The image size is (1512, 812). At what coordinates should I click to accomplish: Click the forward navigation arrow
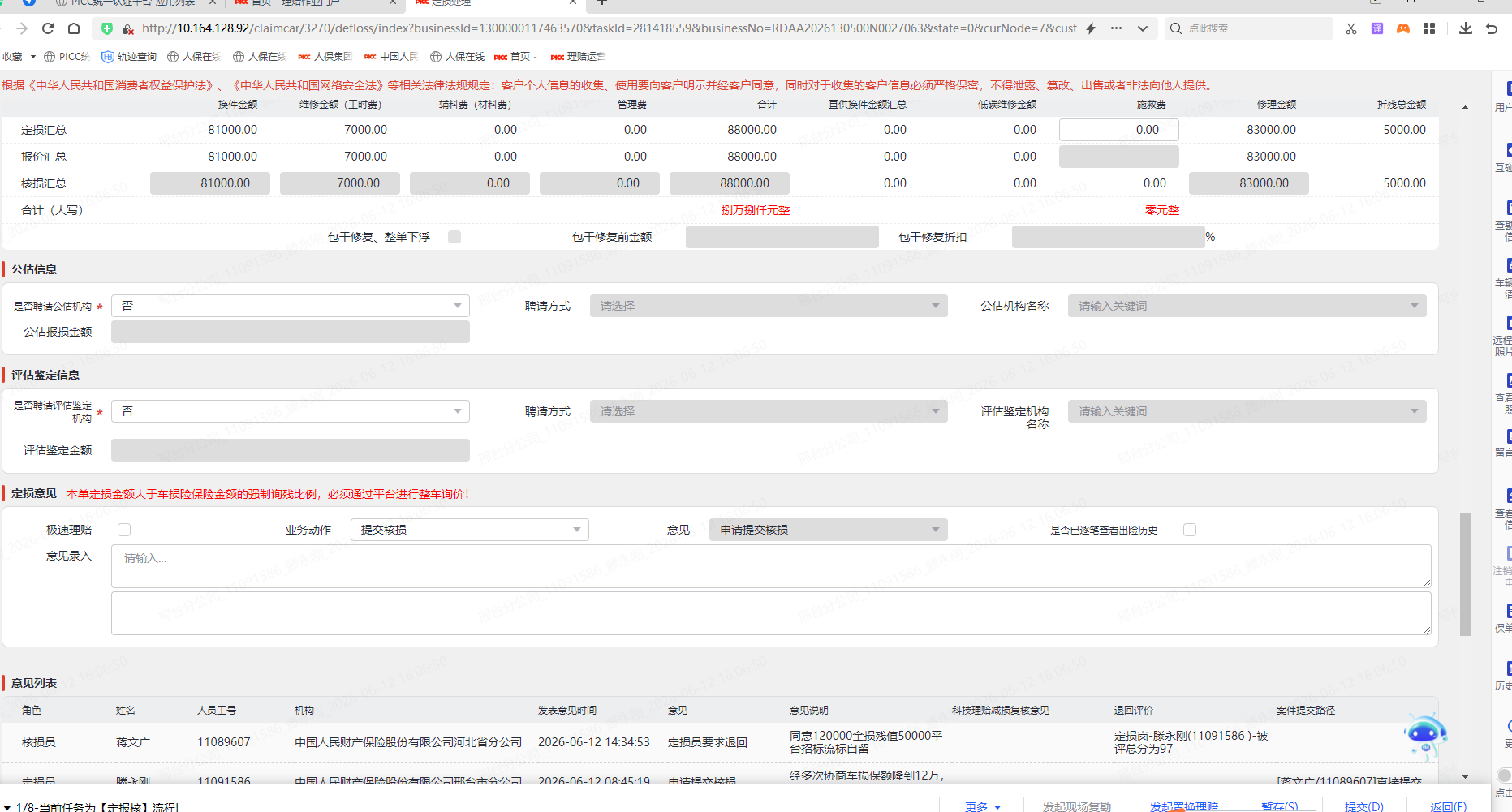pyautogui.click(x=22, y=28)
